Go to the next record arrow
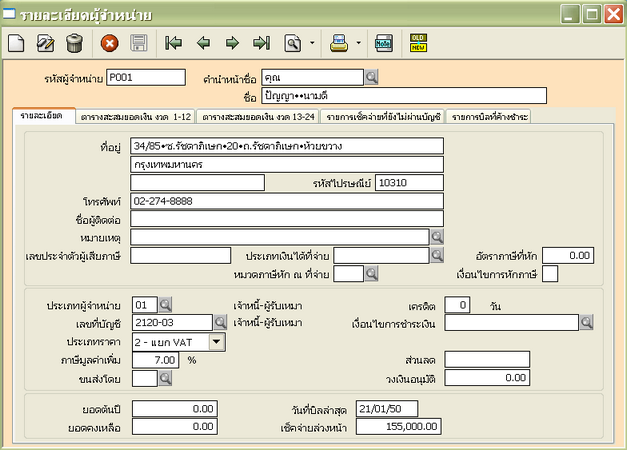The image size is (627, 450). coord(232,43)
